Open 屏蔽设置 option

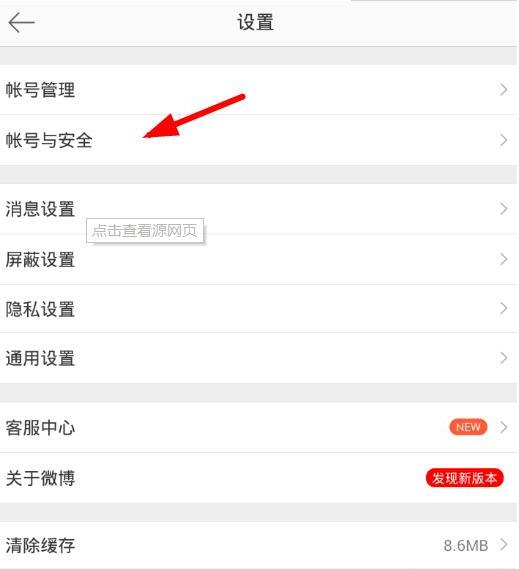click(258, 259)
